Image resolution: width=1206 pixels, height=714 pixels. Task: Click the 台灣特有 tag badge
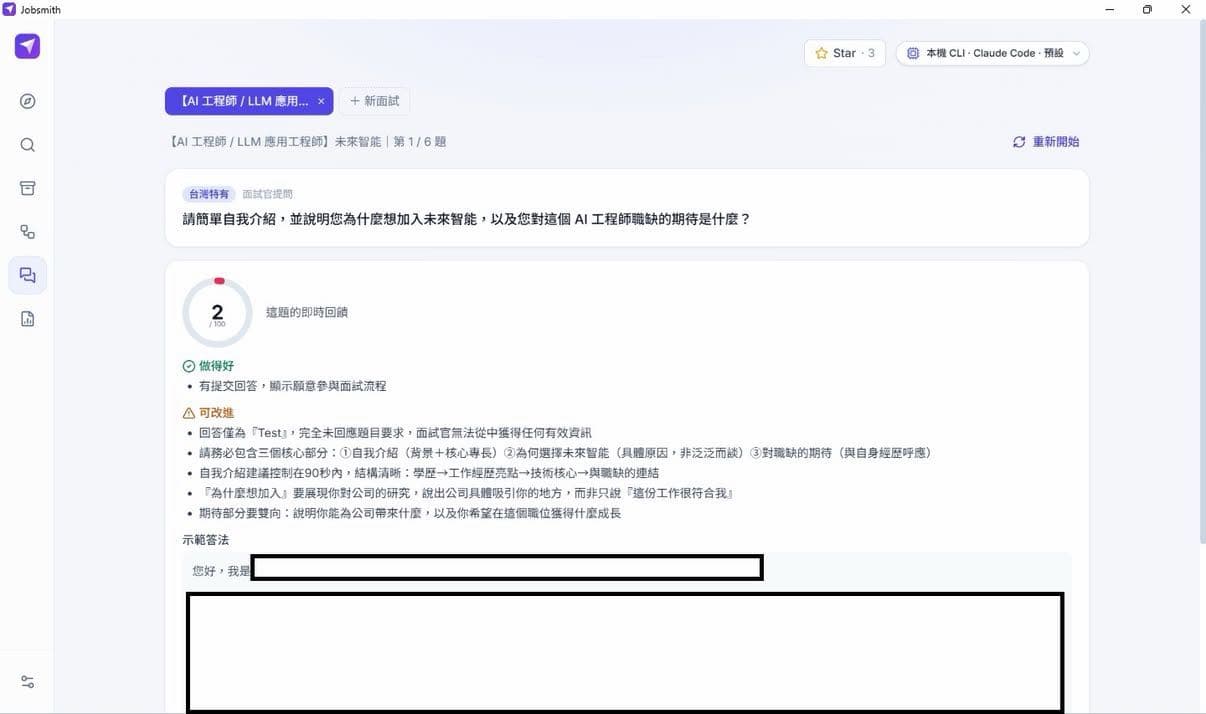pos(209,194)
